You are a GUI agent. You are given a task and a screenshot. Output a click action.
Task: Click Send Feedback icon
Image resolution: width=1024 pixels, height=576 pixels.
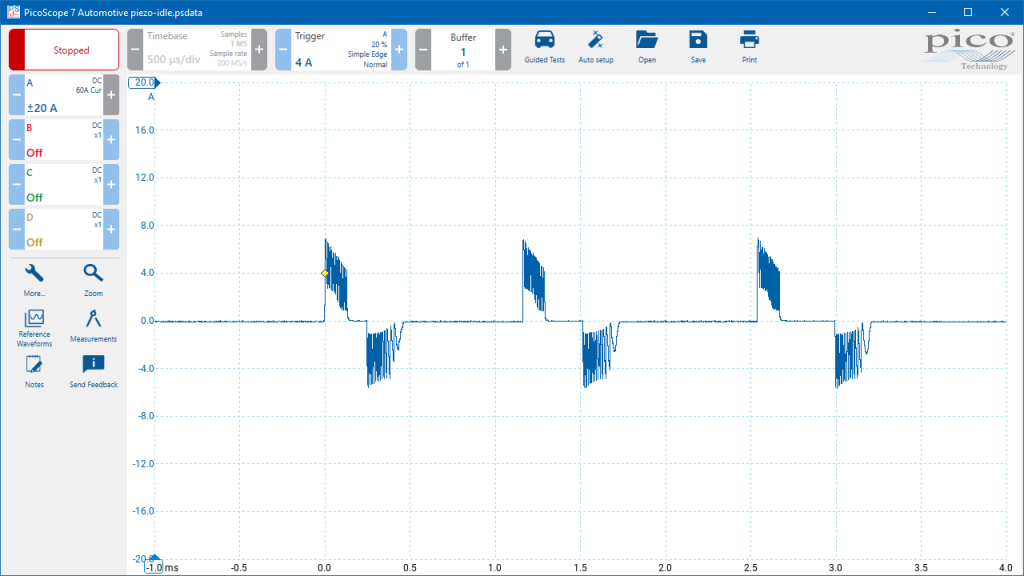click(93, 372)
